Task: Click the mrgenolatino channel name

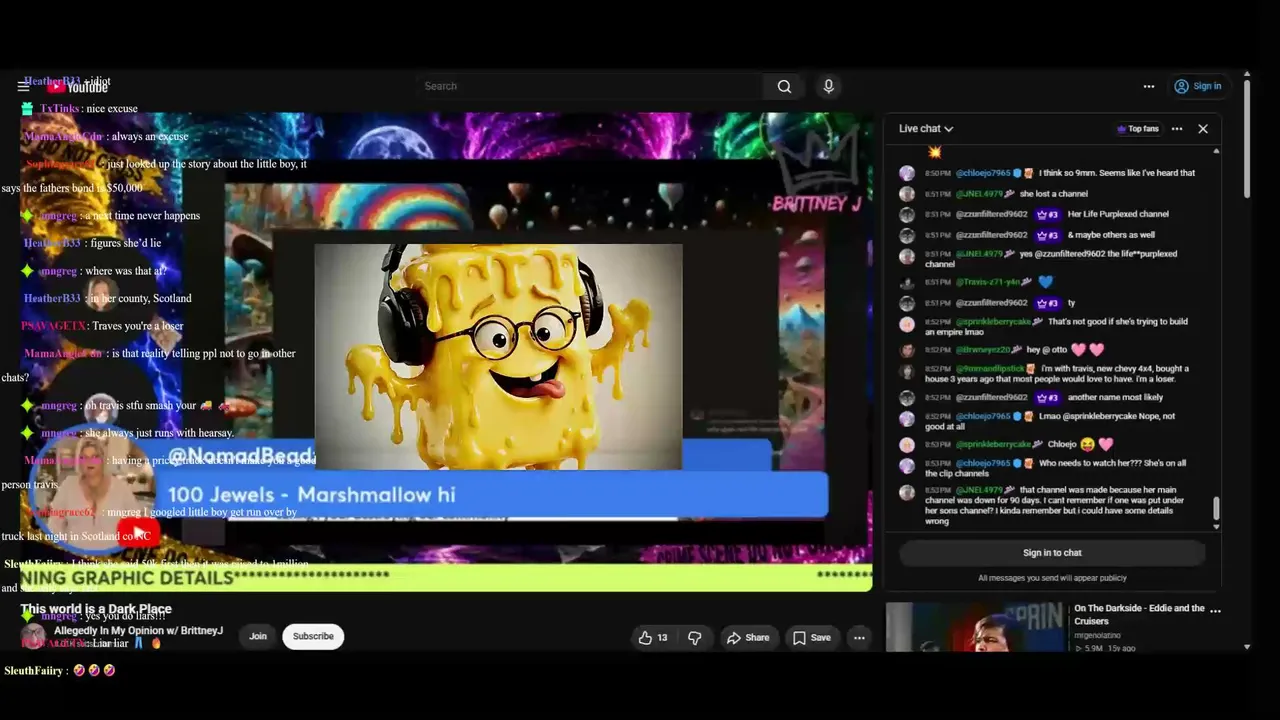Action: click(1098, 635)
